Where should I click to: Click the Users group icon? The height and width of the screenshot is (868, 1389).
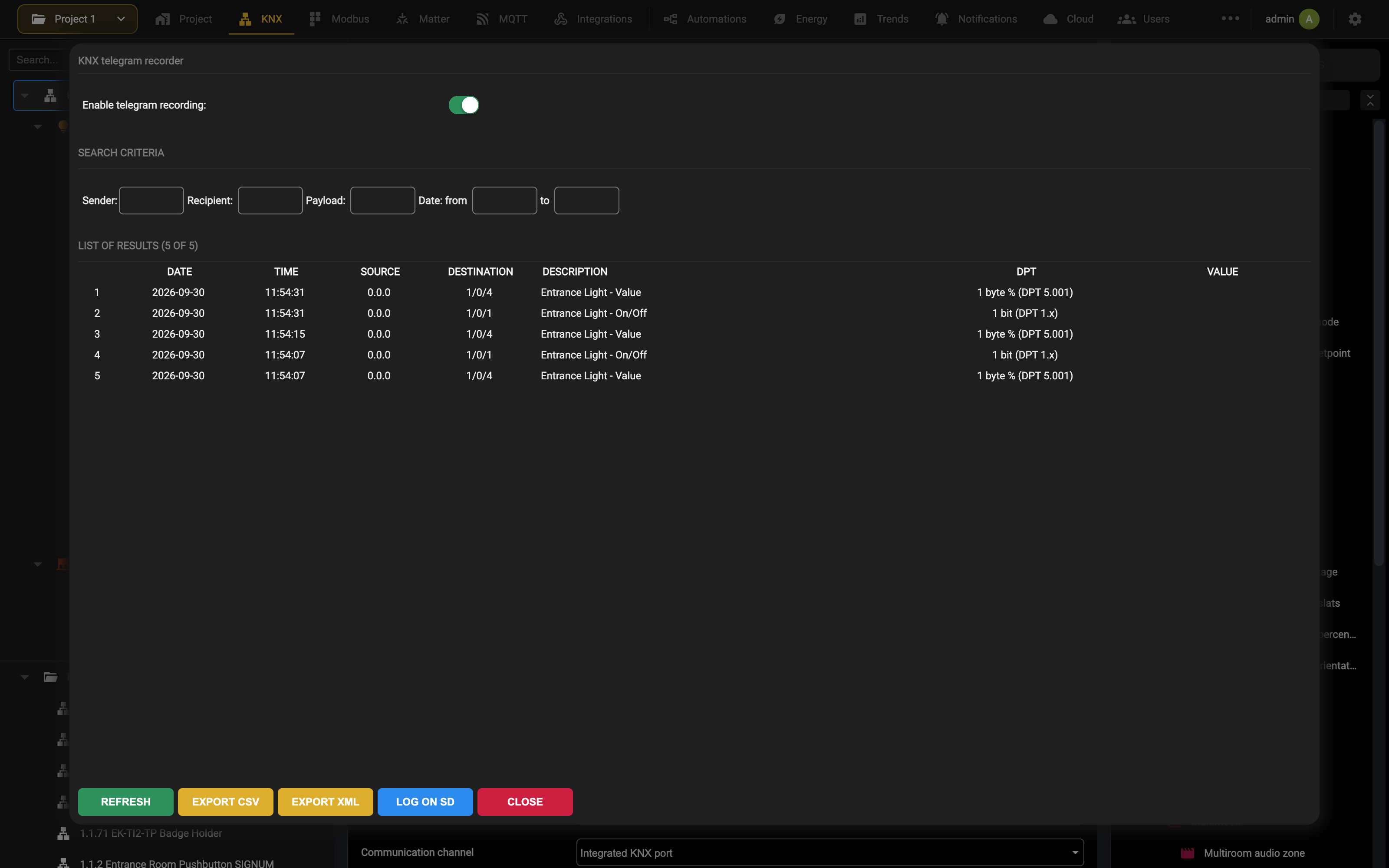pyautogui.click(x=1127, y=19)
